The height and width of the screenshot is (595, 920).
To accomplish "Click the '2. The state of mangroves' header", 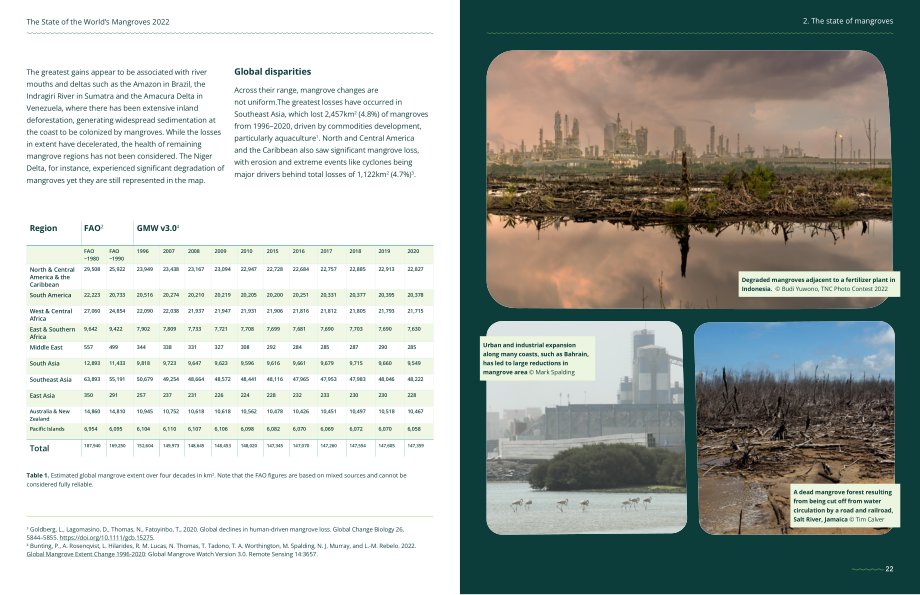I will (x=847, y=21).
